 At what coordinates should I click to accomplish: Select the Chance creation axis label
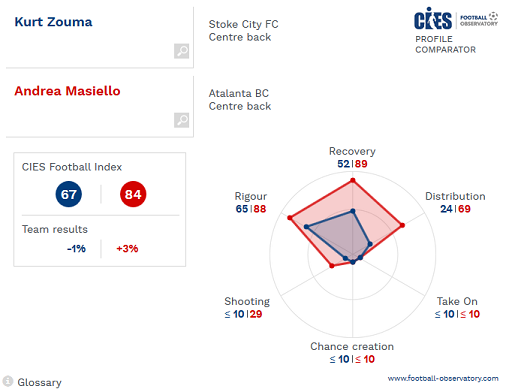[x=352, y=346]
